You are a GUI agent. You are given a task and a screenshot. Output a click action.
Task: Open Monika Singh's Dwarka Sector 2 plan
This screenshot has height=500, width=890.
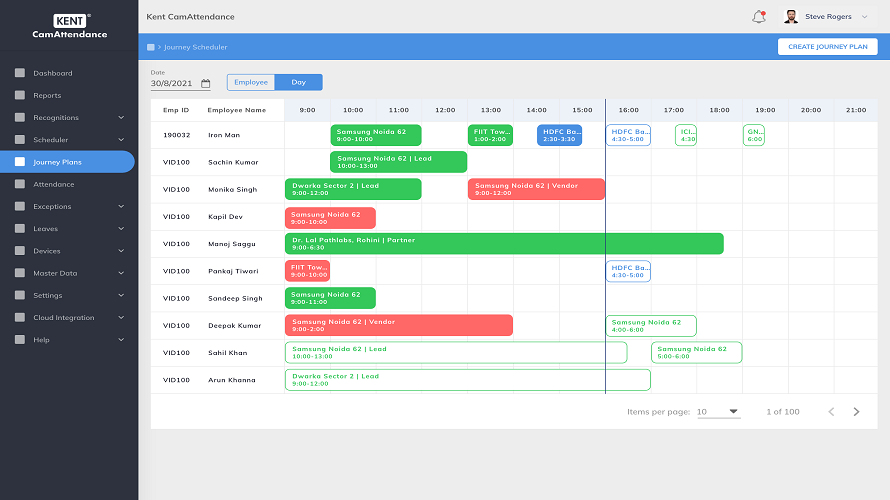pyautogui.click(x=353, y=189)
